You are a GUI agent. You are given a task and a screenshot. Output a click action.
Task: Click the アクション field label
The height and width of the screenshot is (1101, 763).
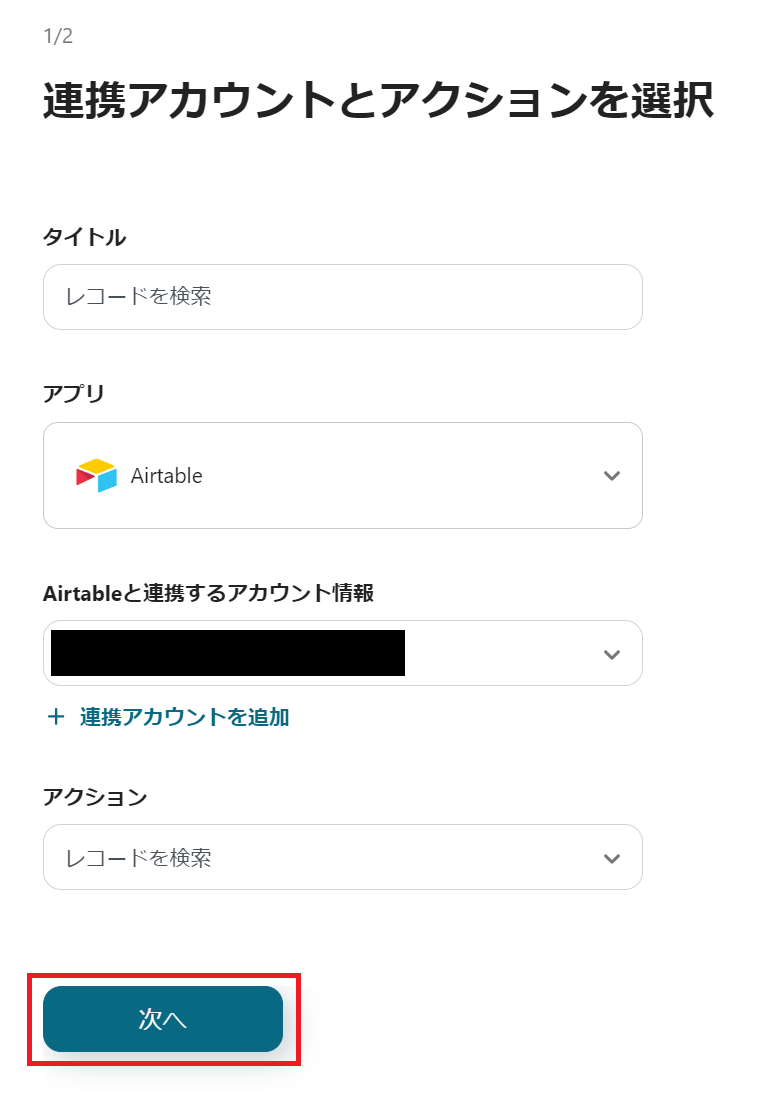coord(94,797)
